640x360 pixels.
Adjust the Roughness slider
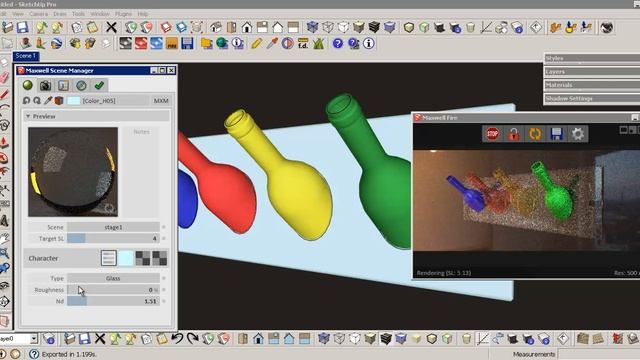(x=113, y=289)
